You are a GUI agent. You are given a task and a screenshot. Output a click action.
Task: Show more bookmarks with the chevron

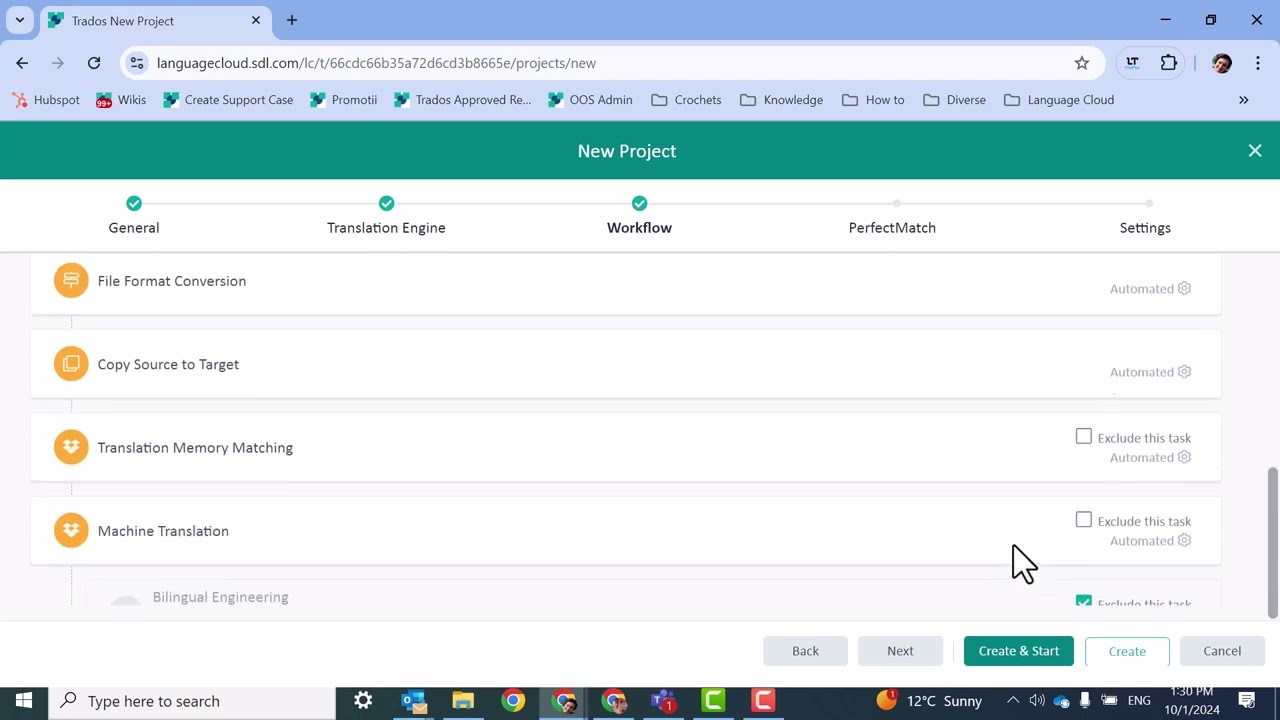pos(1244,100)
